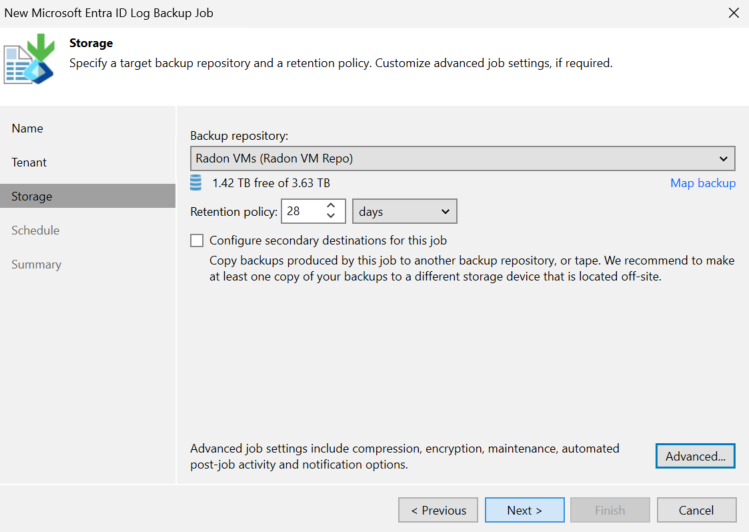Image resolution: width=749 pixels, height=532 pixels.
Task: Go to the Name wizard step
Action: tap(27, 128)
